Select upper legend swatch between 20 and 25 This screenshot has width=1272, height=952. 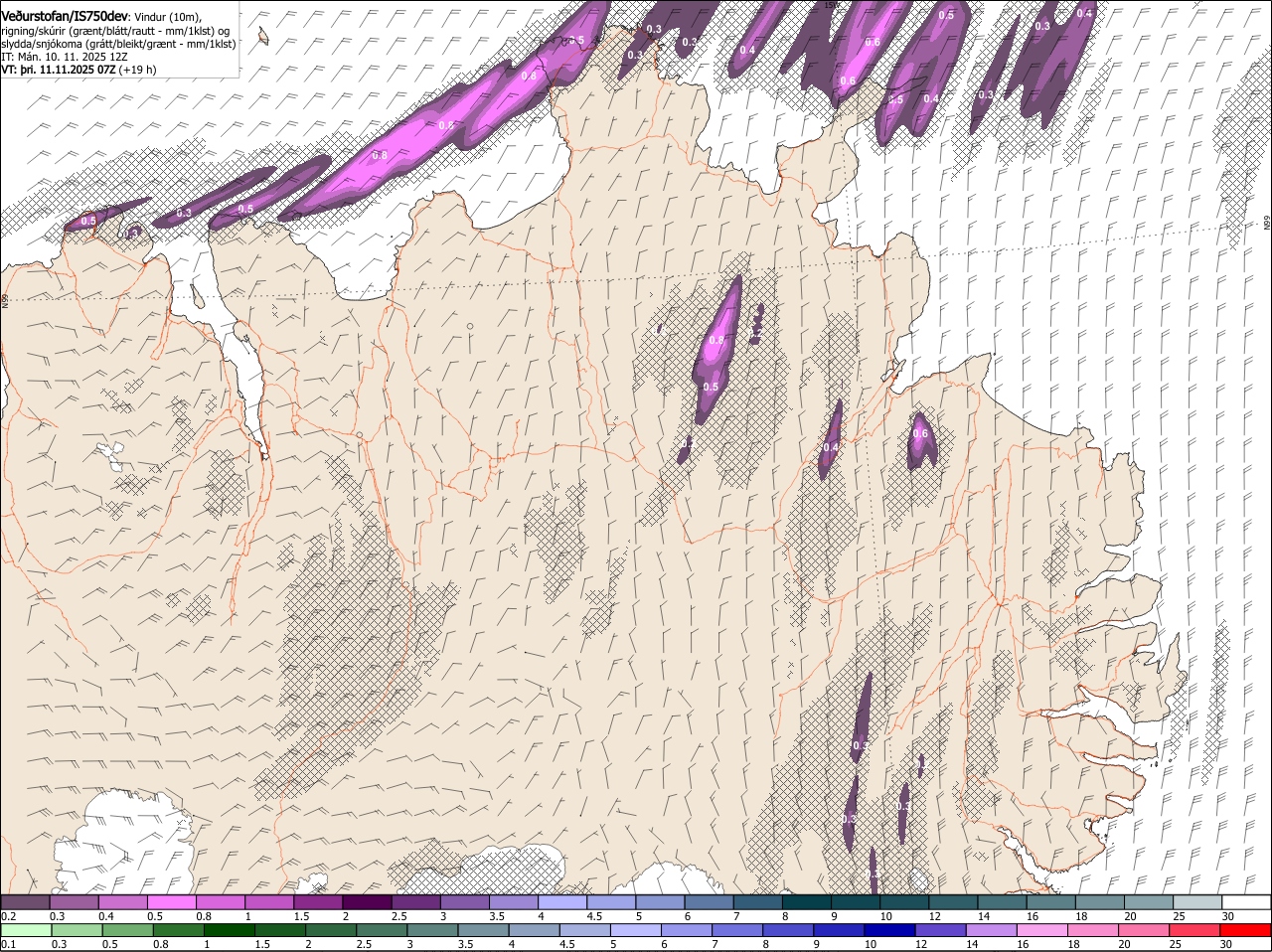point(1149,902)
